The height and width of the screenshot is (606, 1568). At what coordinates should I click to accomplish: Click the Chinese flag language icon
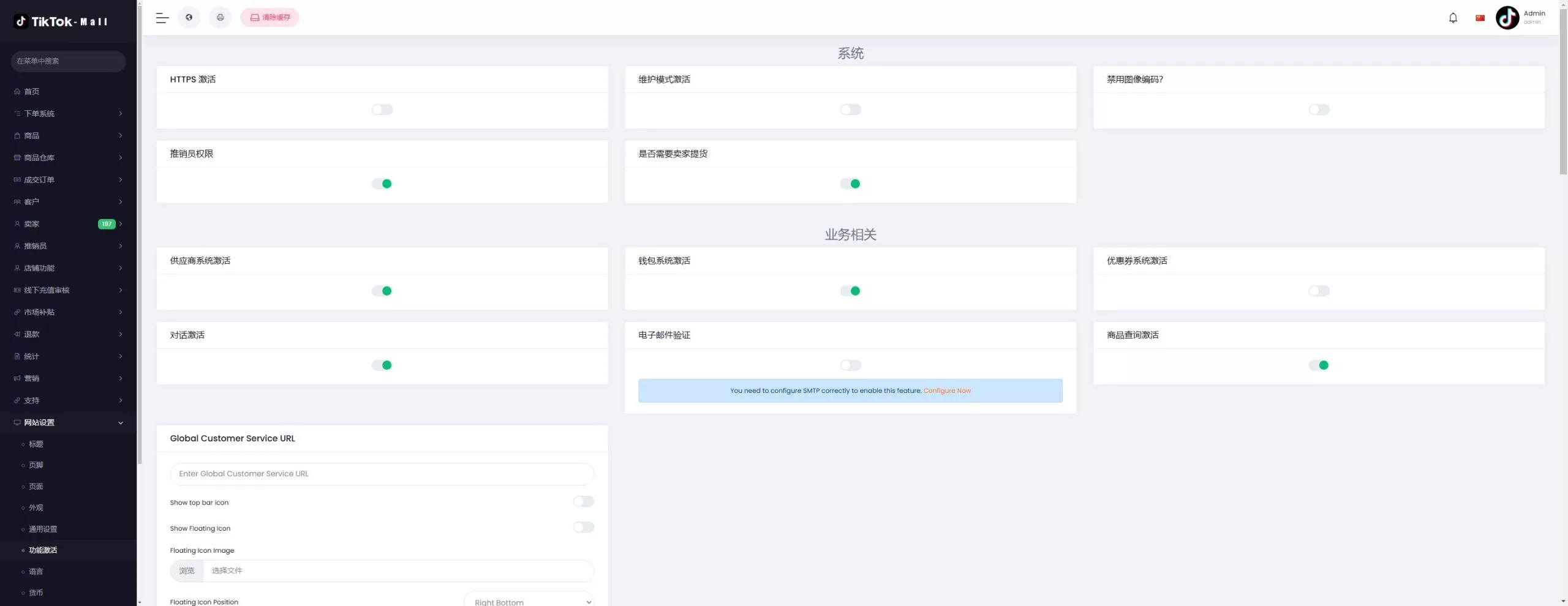[1480, 18]
